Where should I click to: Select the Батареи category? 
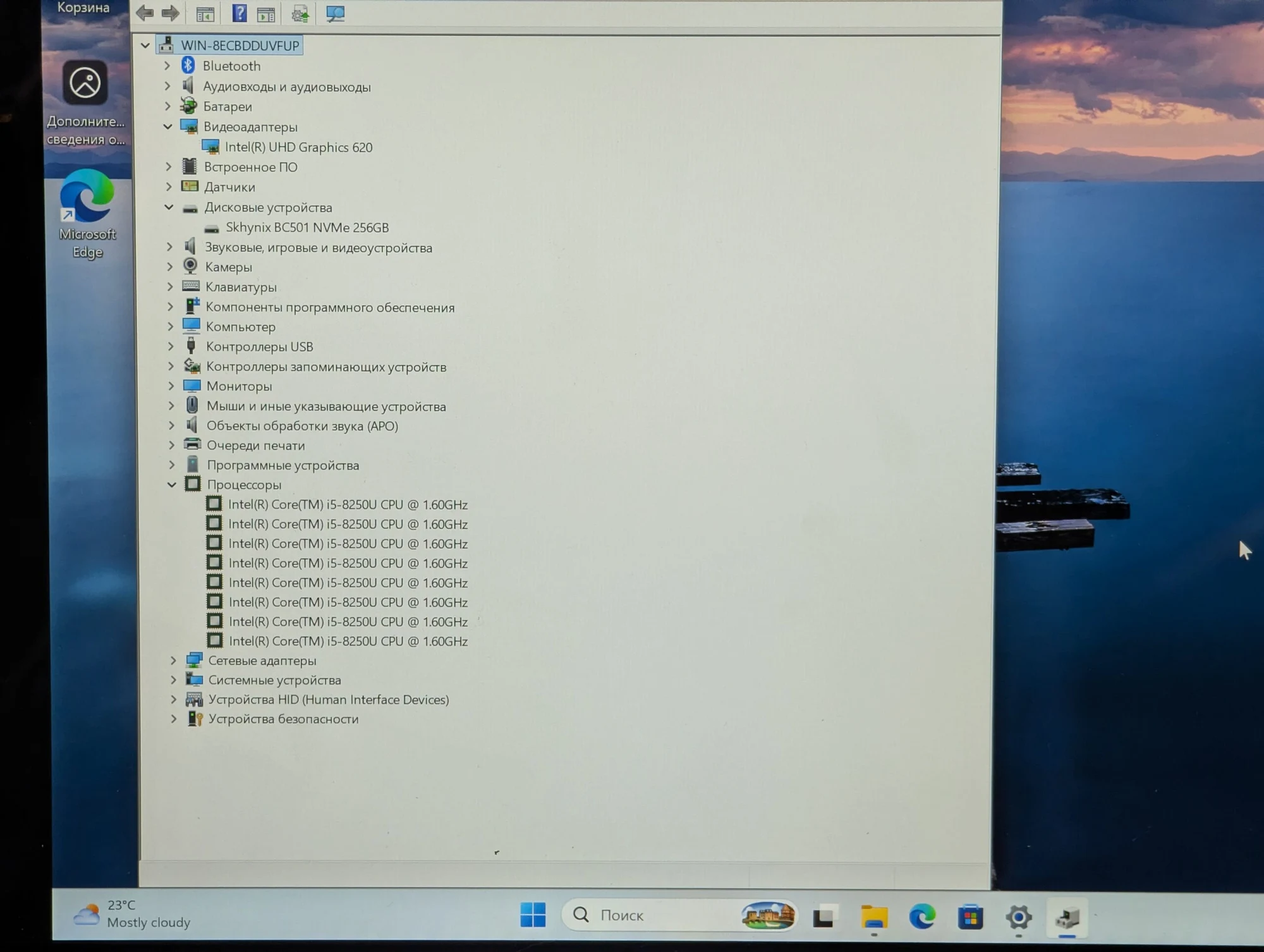228,107
